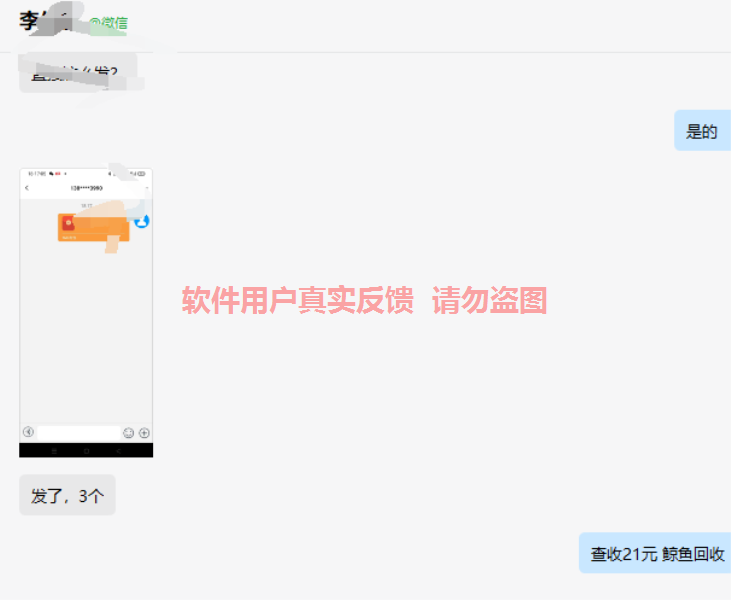Click the WeChat status icon in phone status bar

[x=51, y=173]
